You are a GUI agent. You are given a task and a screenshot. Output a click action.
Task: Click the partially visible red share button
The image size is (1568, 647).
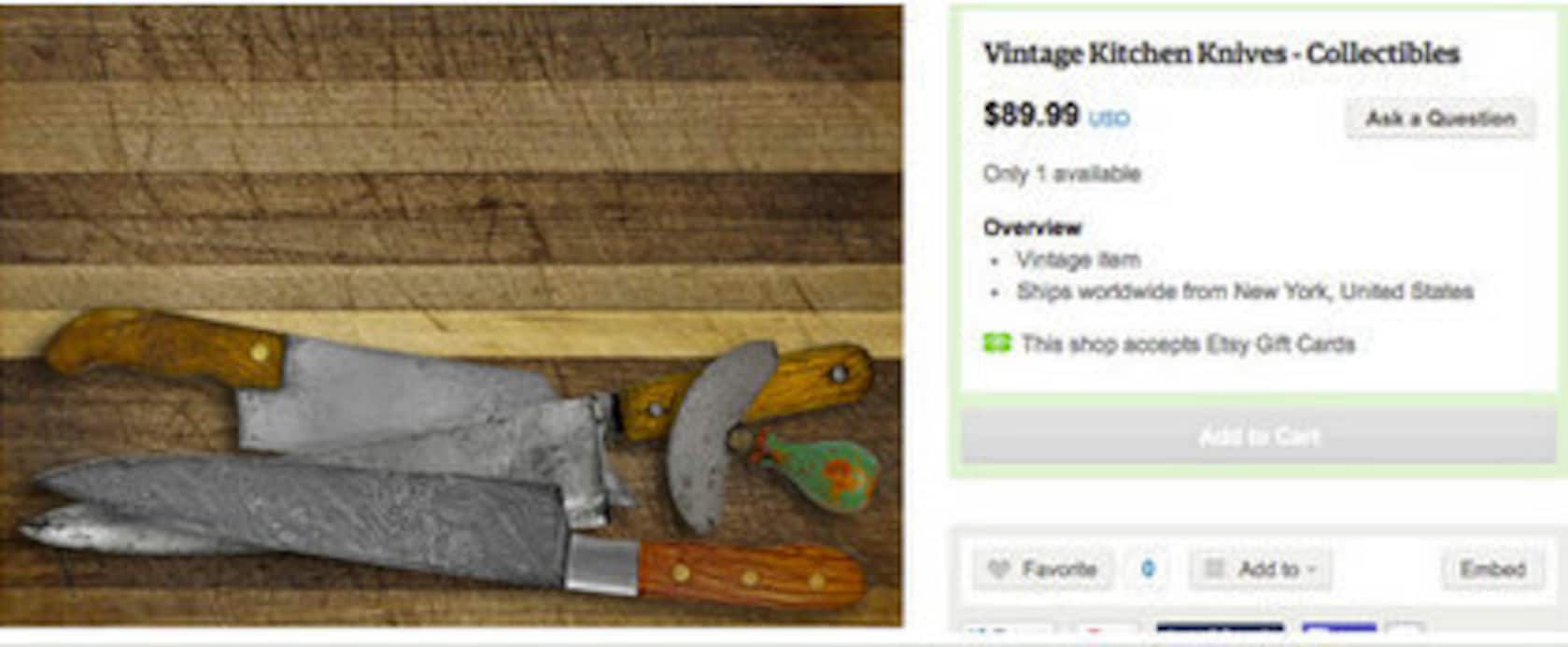click(1107, 631)
